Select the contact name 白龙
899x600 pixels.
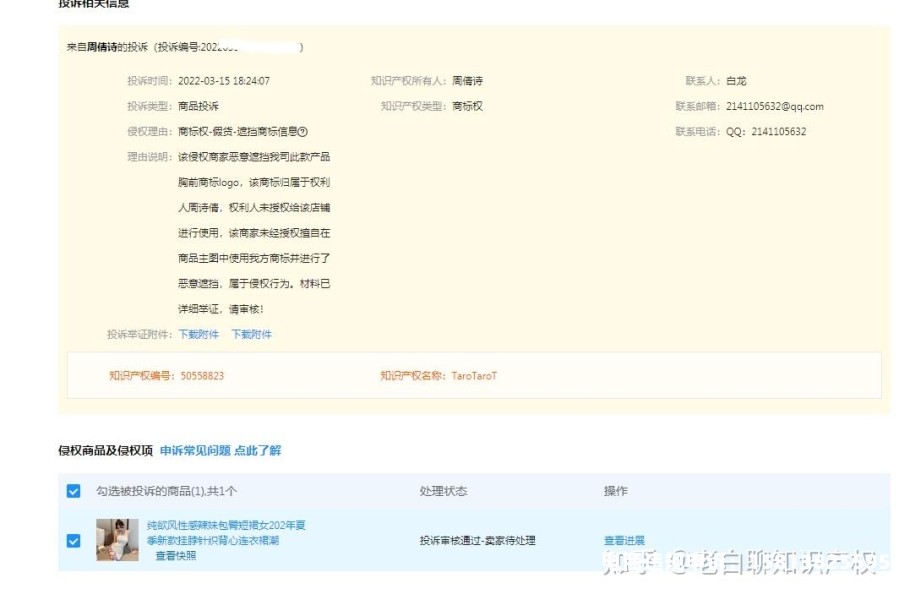pyautogui.click(x=736, y=81)
